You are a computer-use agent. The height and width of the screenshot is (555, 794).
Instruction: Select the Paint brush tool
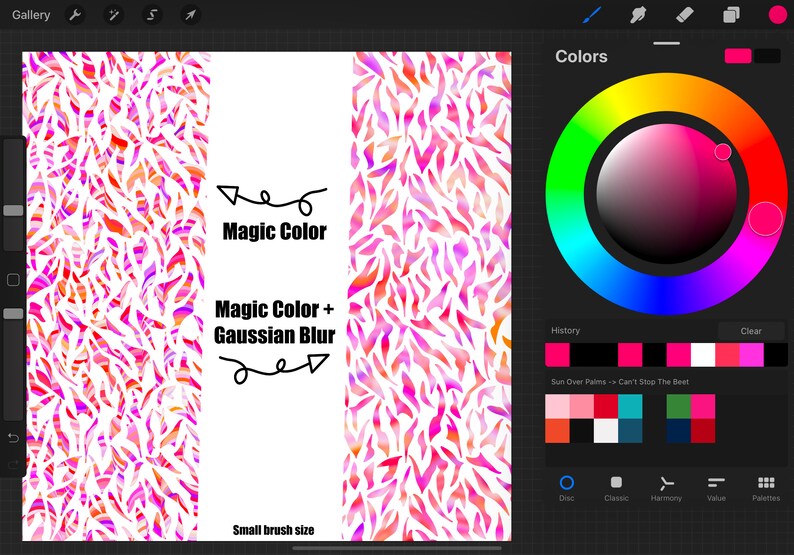[x=591, y=15]
